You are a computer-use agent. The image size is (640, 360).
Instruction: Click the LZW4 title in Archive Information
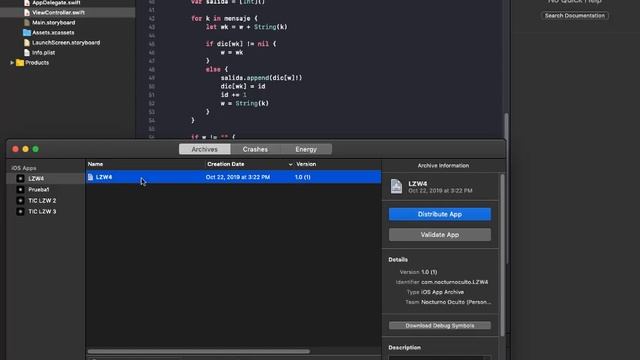click(418, 184)
